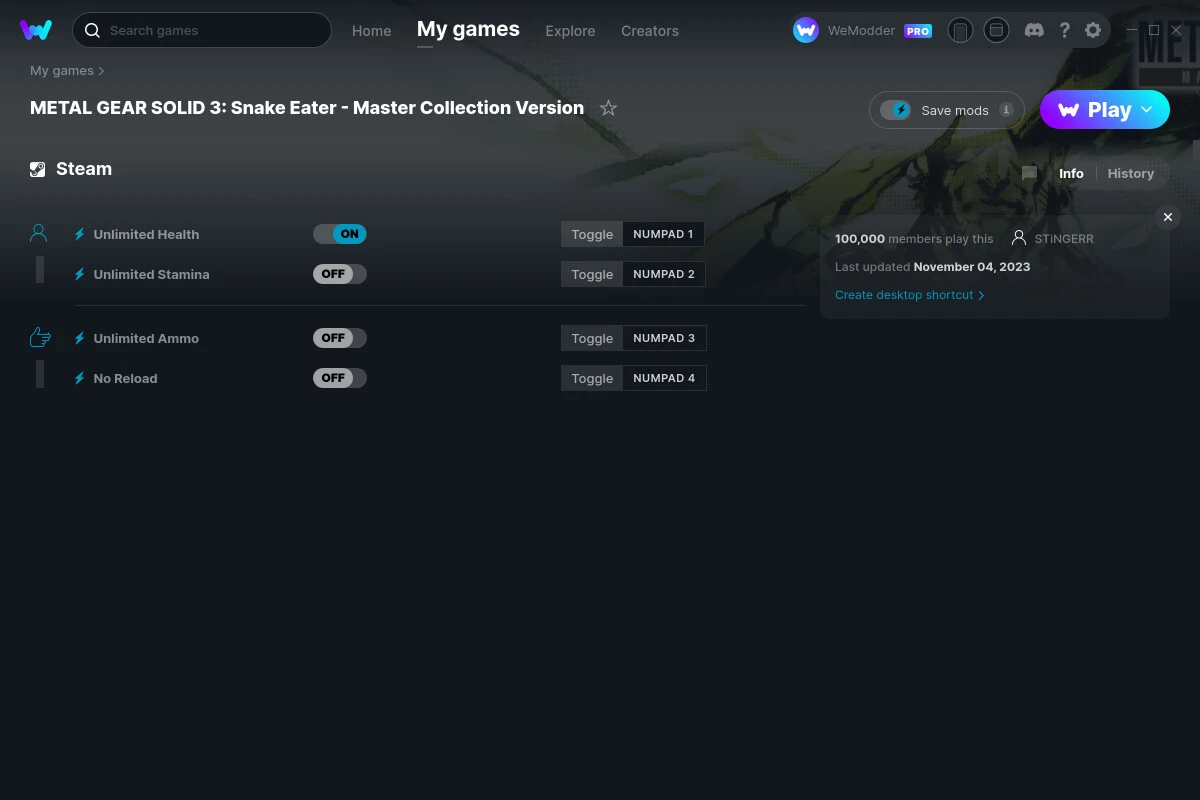Click Toggle button for NUMPAD 1
This screenshot has height=800, width=1200.
tap(592, 234)
